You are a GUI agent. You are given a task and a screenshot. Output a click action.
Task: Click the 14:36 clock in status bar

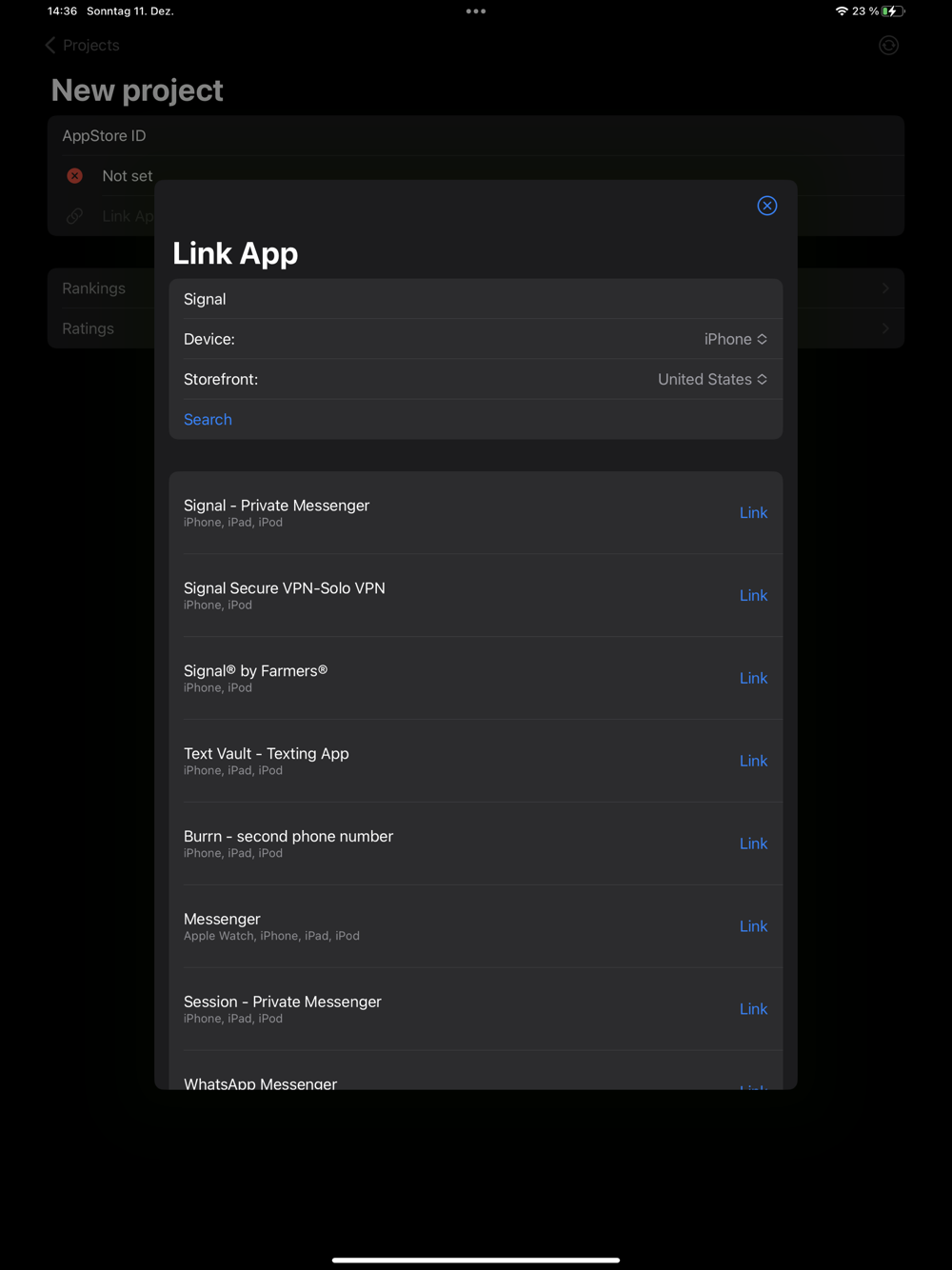point(62,11)
